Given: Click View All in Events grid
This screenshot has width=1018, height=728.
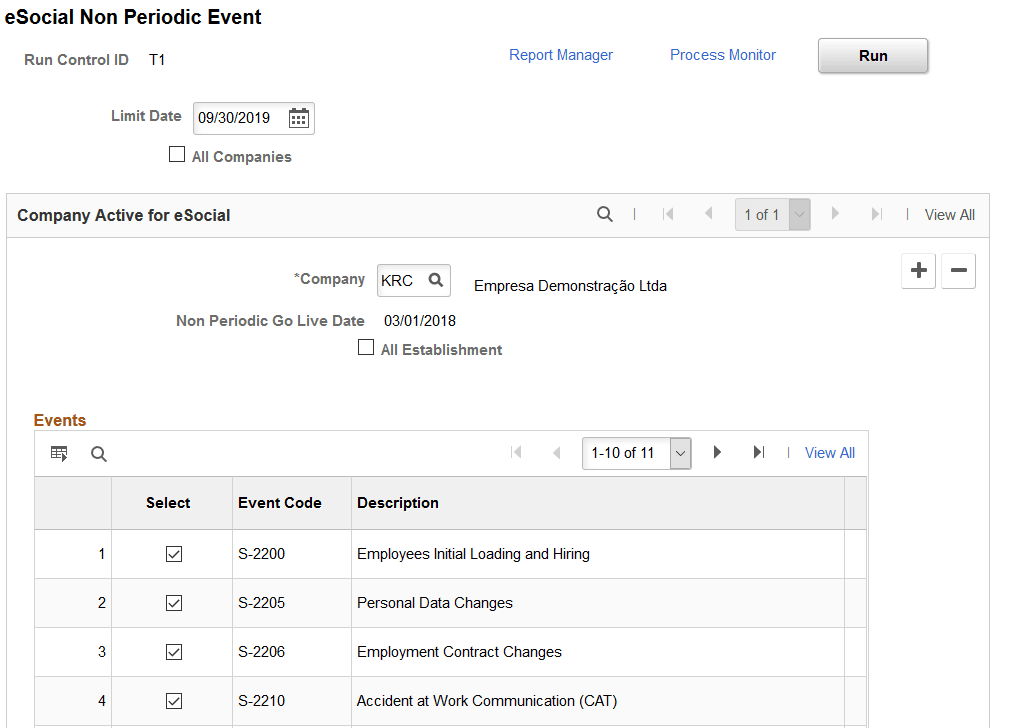Looking at the screenshot, I should pos(830,453).
